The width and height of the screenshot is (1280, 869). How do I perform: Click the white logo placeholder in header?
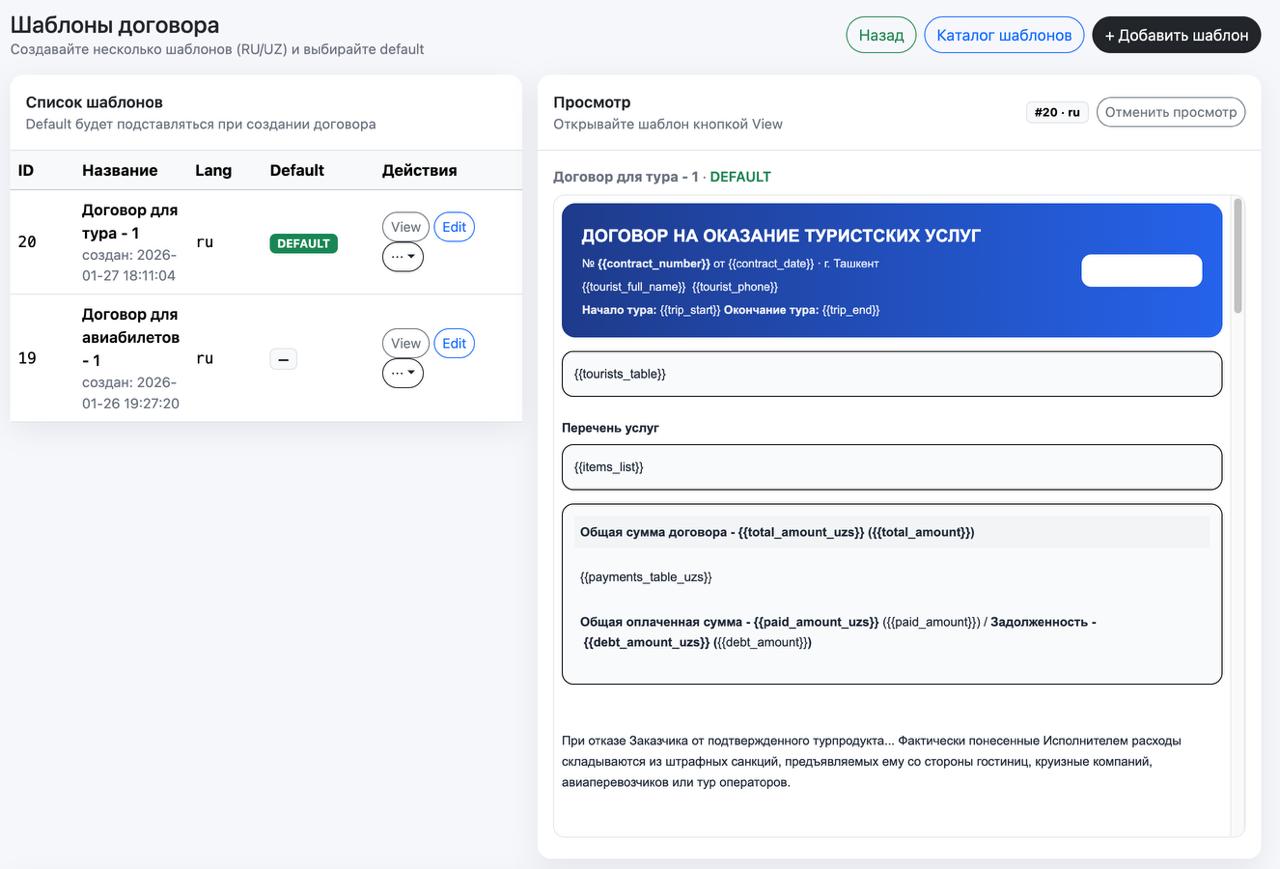[1141, 271]
